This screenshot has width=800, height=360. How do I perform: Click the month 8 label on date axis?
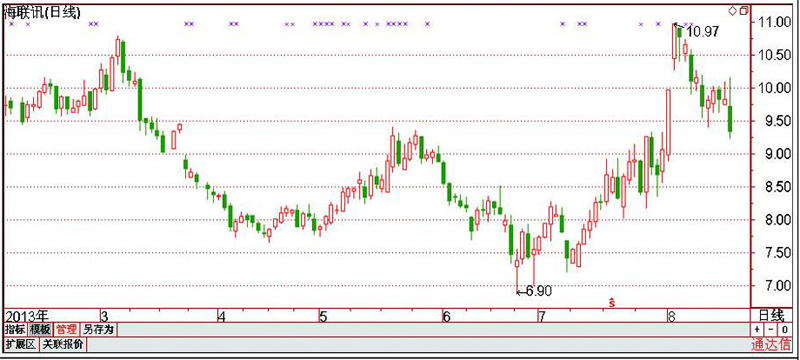[671, 316]
